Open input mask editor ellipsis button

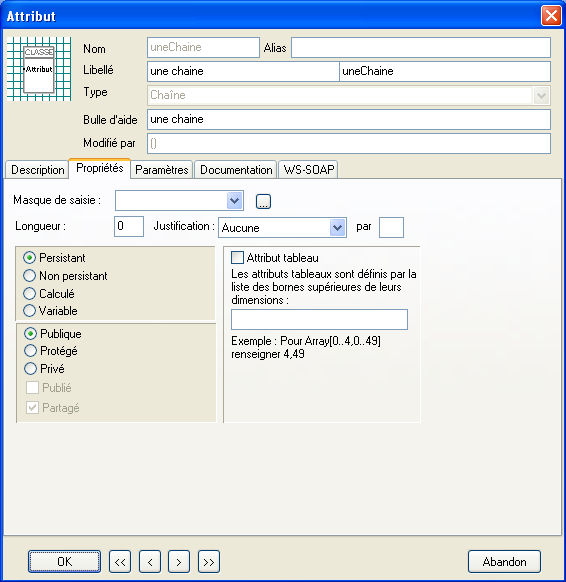click(x=264, y=202)
